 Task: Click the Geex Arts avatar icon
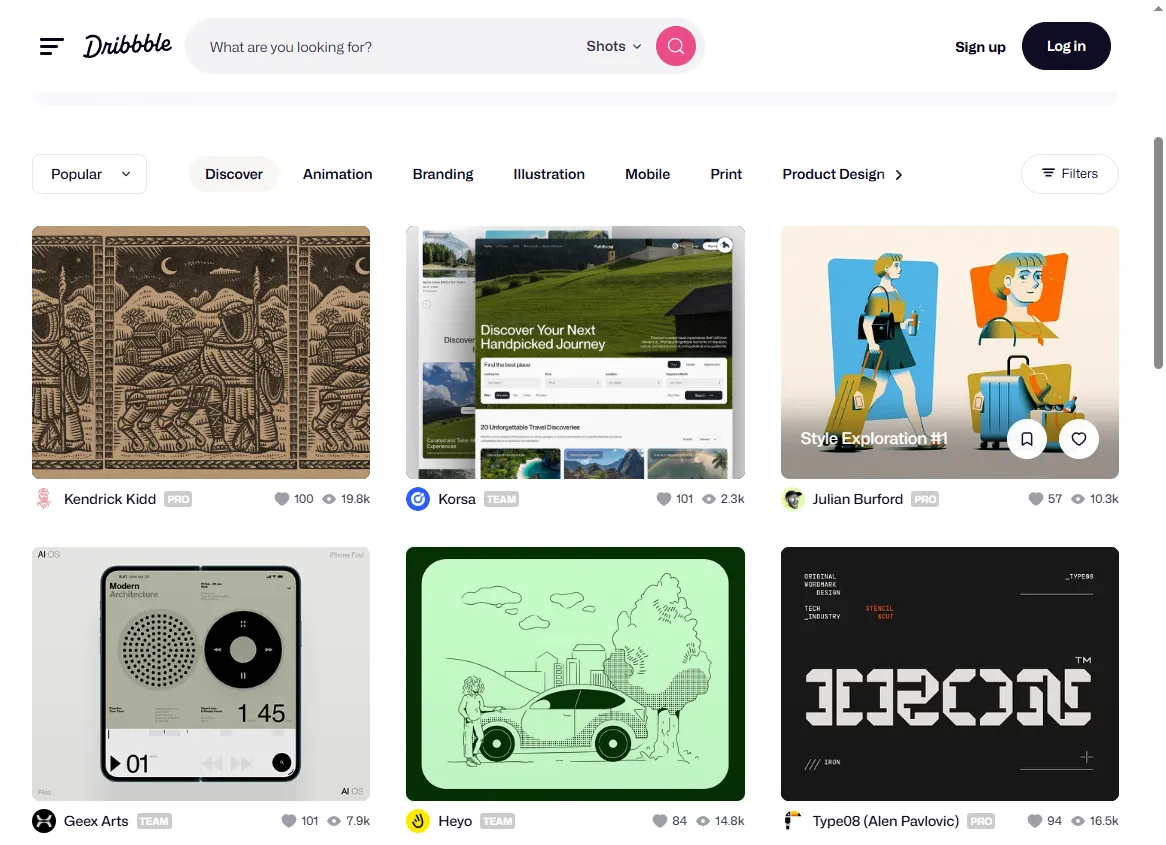tap(44, 821)
